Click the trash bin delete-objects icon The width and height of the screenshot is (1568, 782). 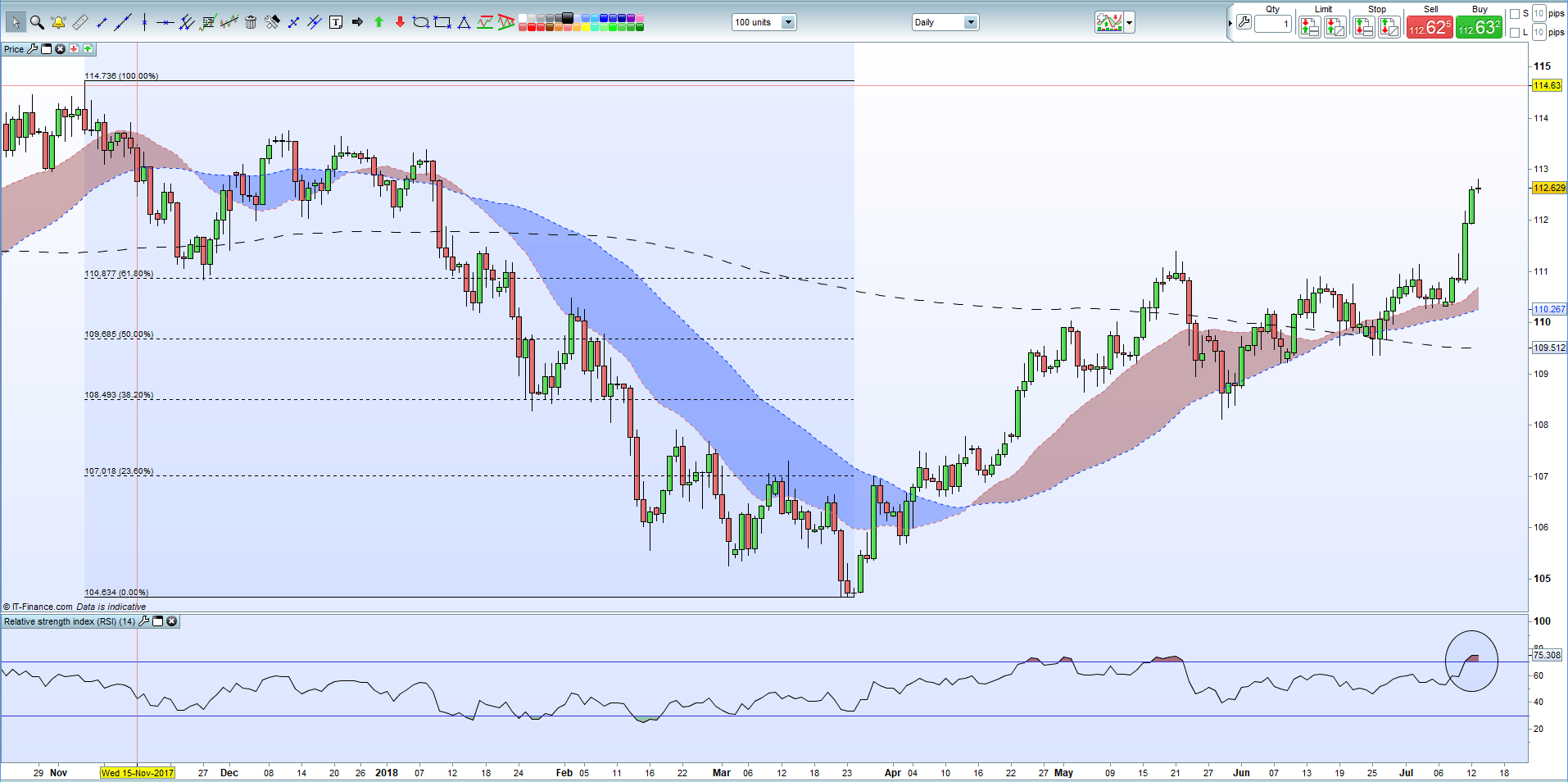(251, 22)
